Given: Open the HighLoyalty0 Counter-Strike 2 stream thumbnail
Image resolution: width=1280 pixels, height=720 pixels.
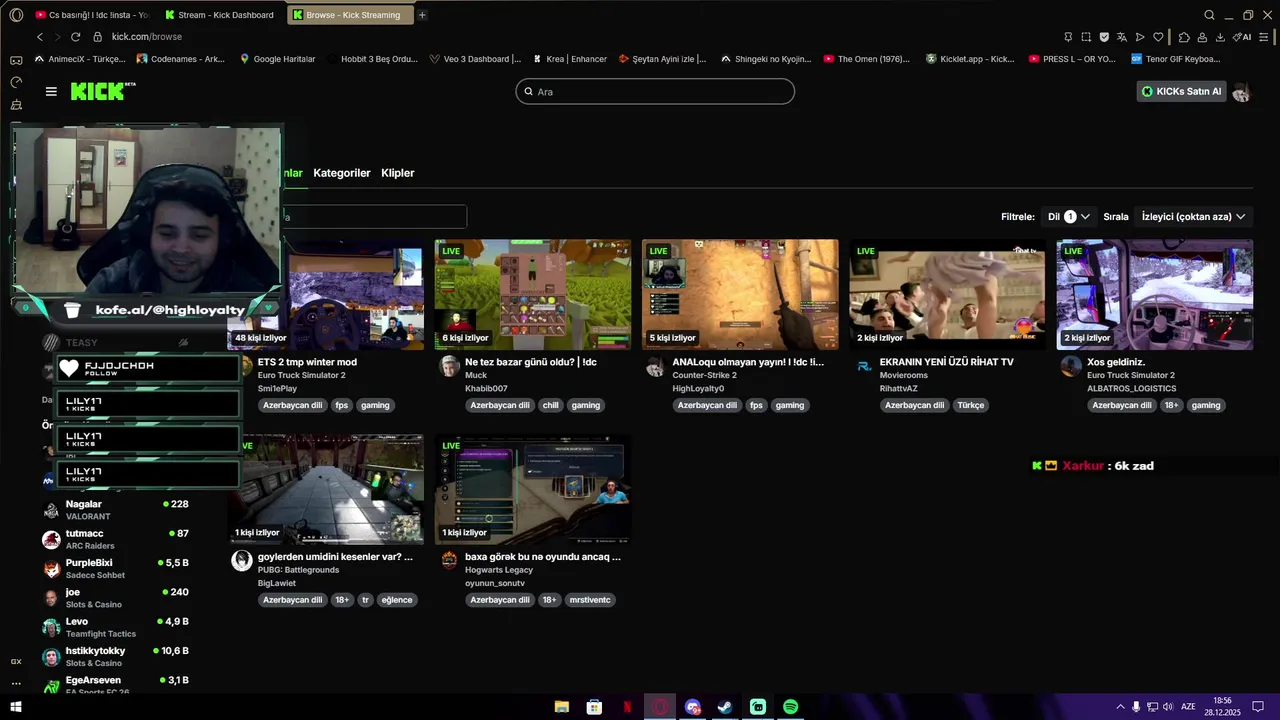Looking at the screenshot, I should (x=740, y=294).
